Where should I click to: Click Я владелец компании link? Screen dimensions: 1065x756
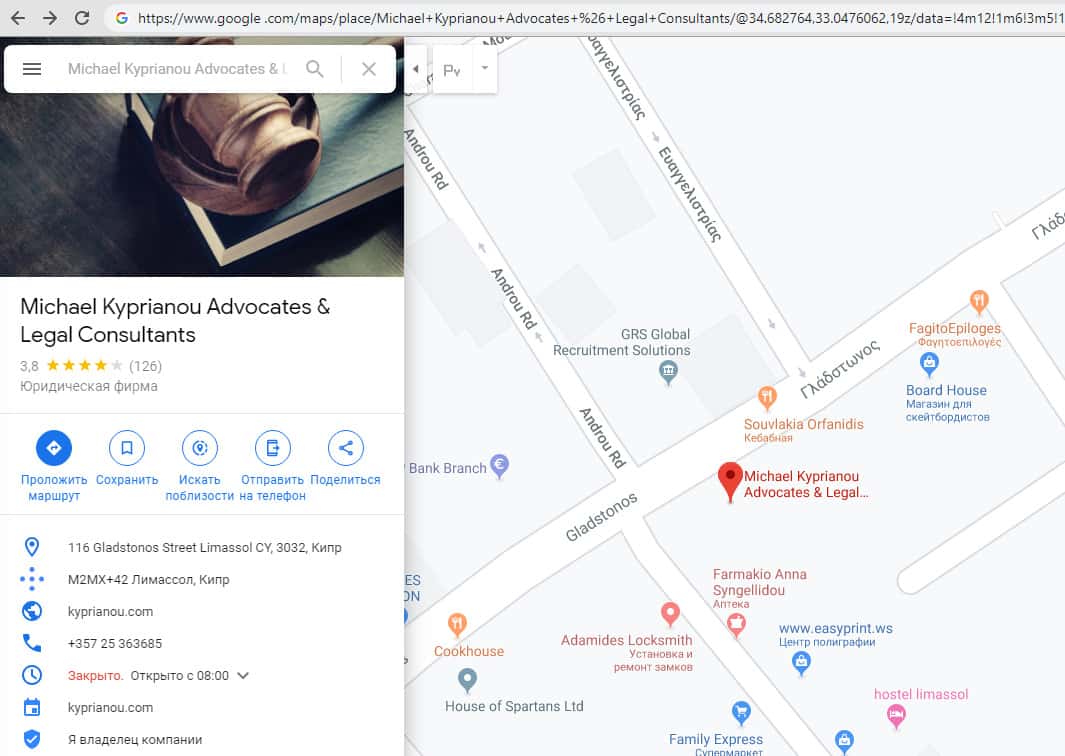click(134, 740)
